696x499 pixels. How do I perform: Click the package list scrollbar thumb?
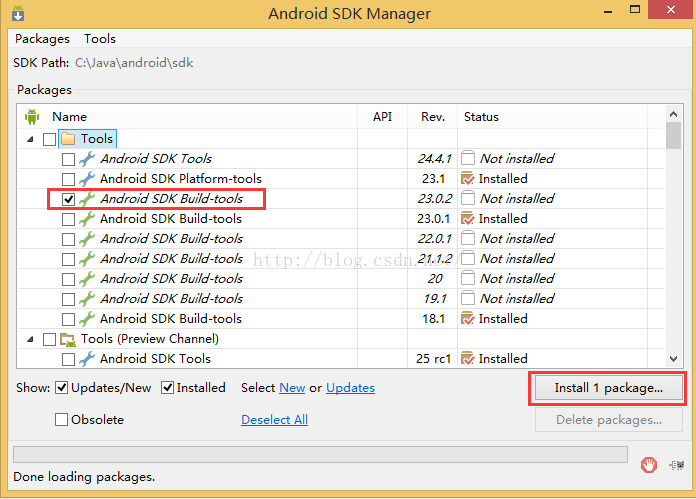coord(673,136)
